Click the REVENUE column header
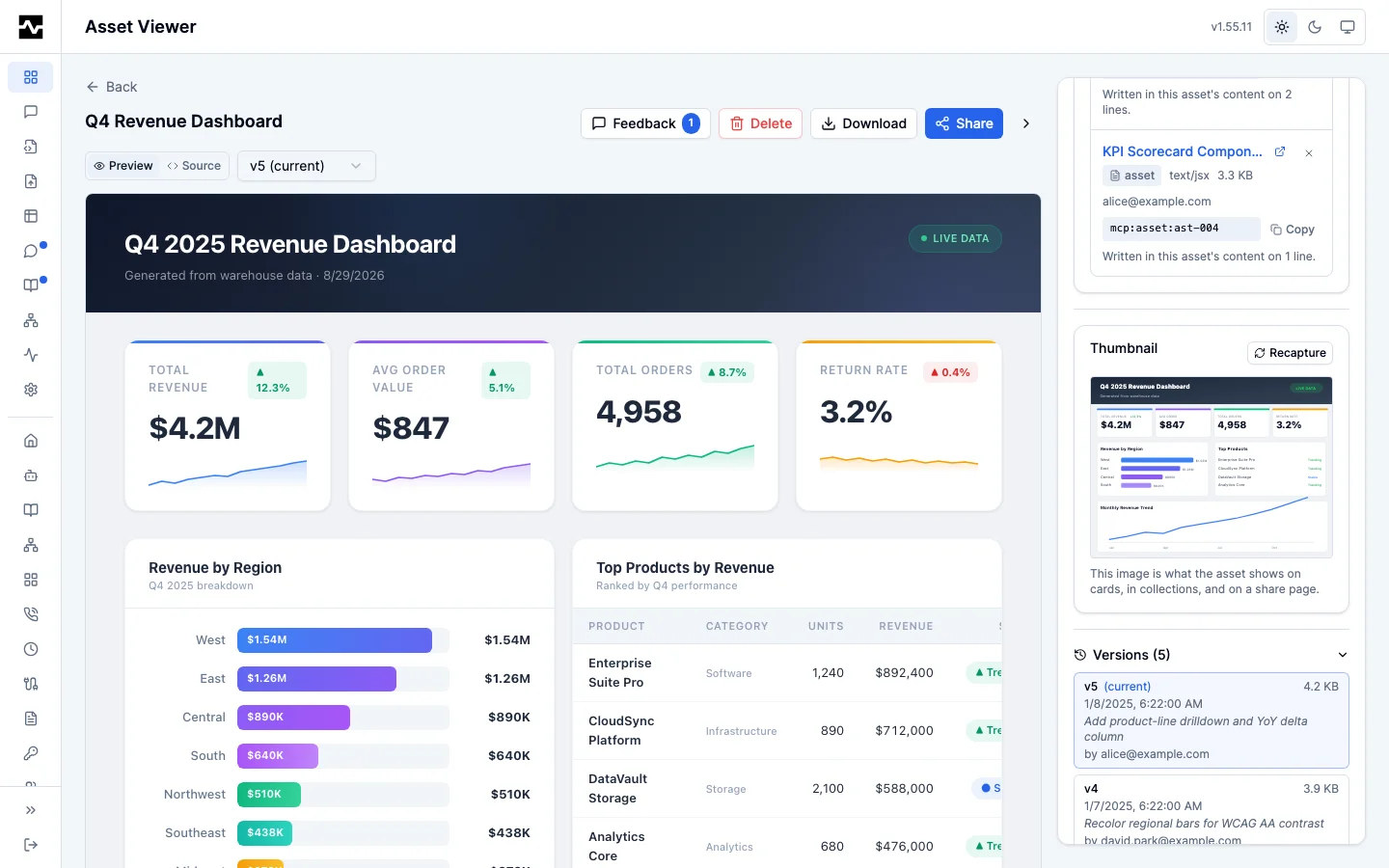Image resolution: width=1389 pixels, height=868 pixels. click(x=906, y=627)
